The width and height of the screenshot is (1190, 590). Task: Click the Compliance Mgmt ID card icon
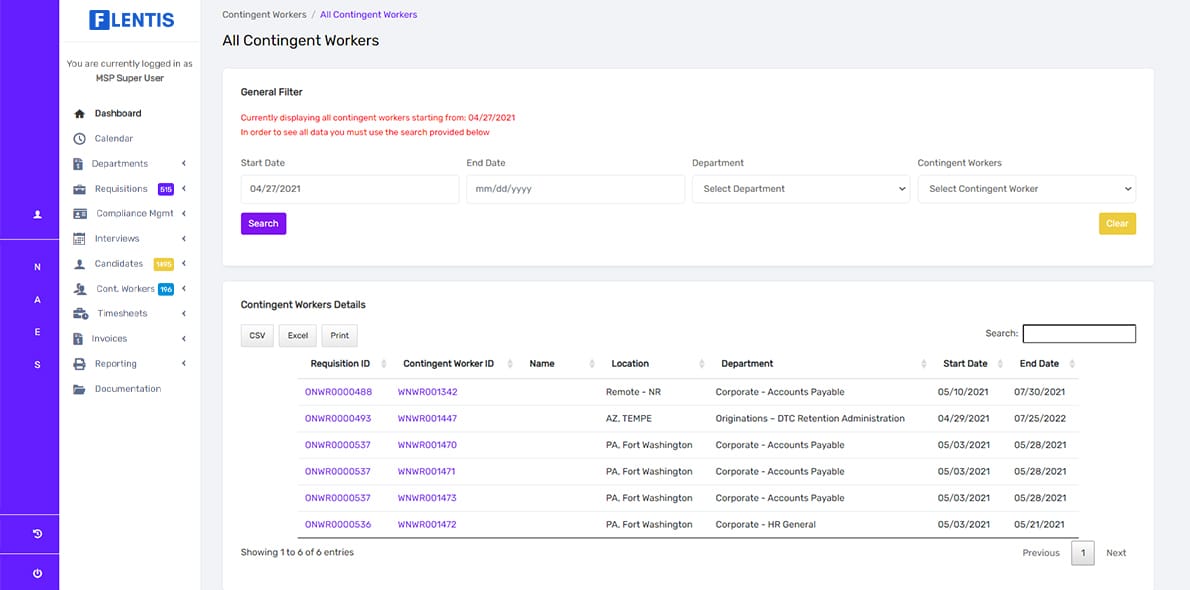(x=80, y=214)
